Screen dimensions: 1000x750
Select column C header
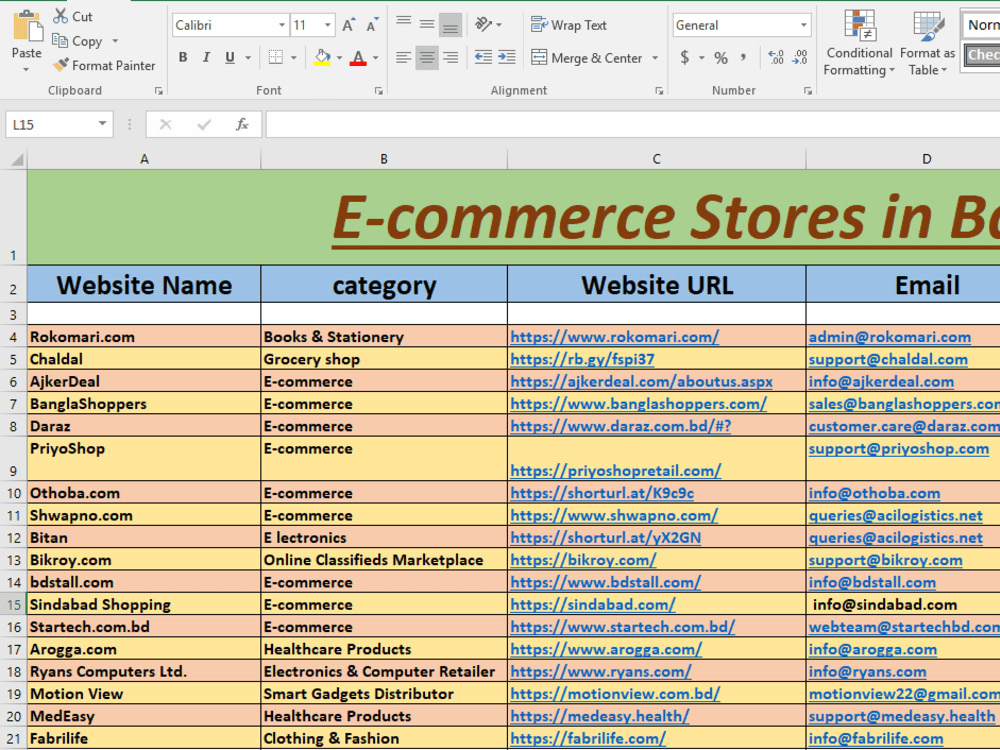pos(656,159)
